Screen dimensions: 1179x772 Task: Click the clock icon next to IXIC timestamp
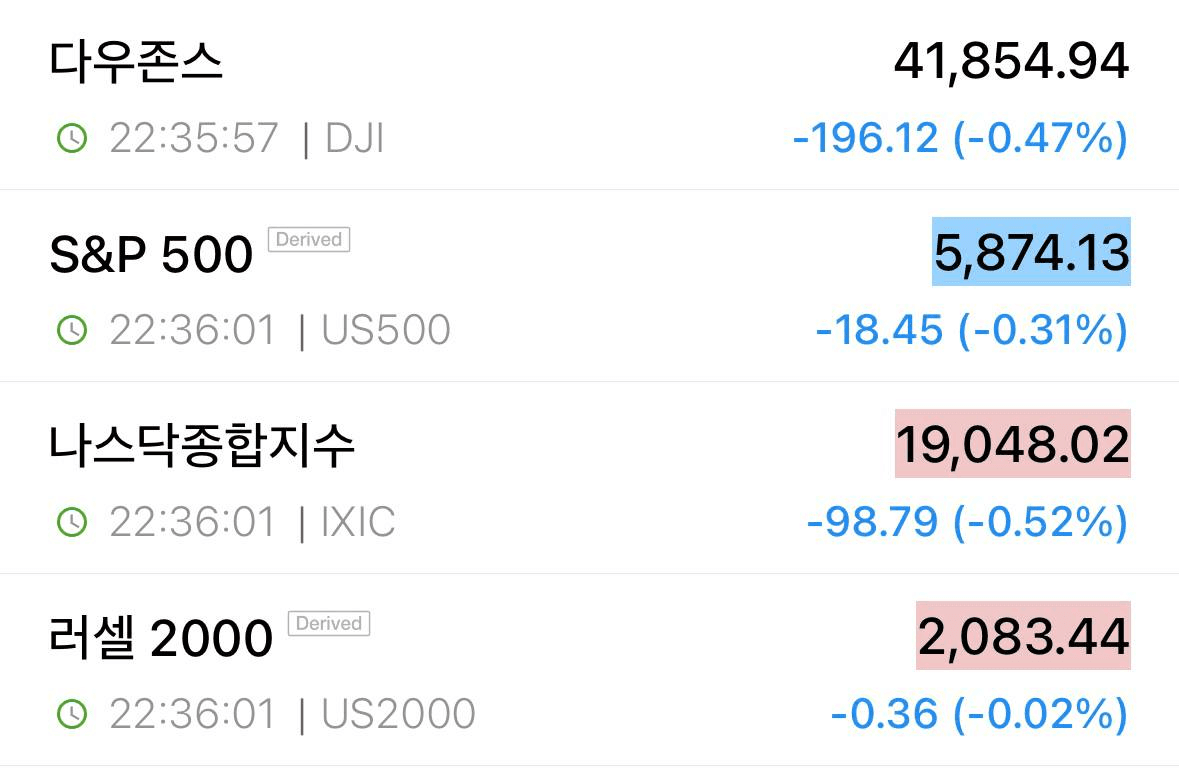point(72,522)
